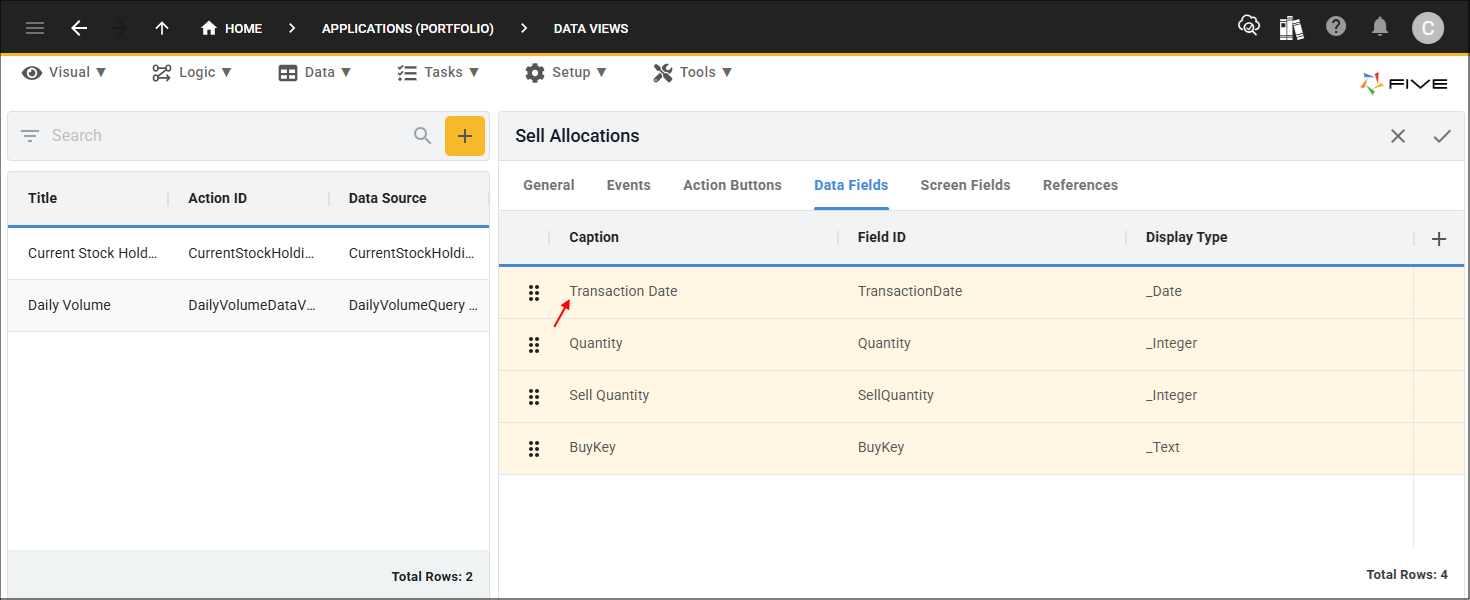Sort by Data Source column header

[388, 198]
